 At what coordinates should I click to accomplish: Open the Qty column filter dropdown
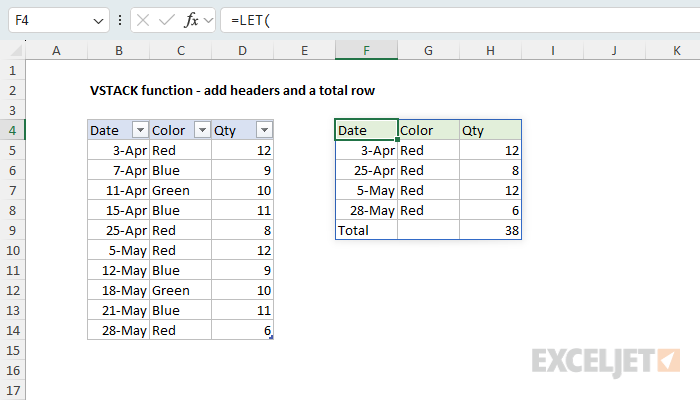point(264,130)
